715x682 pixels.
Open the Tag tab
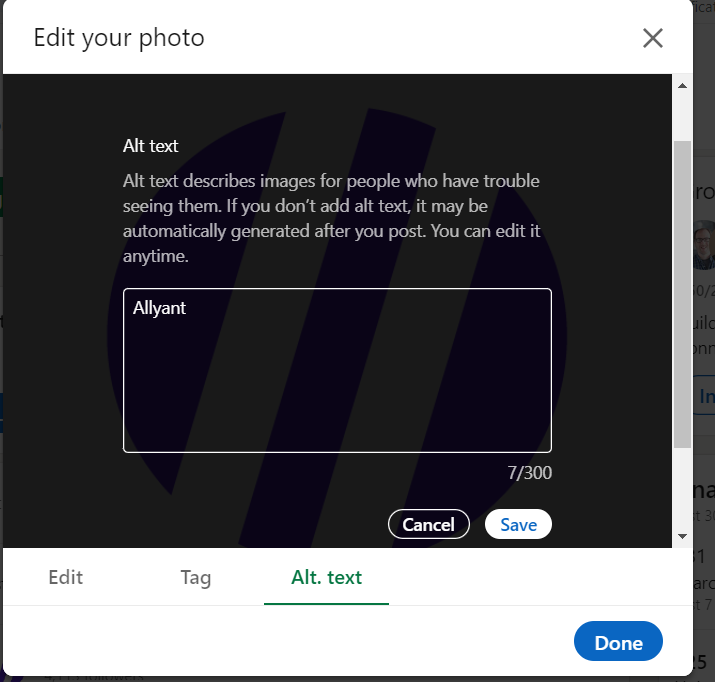(196, 577)
